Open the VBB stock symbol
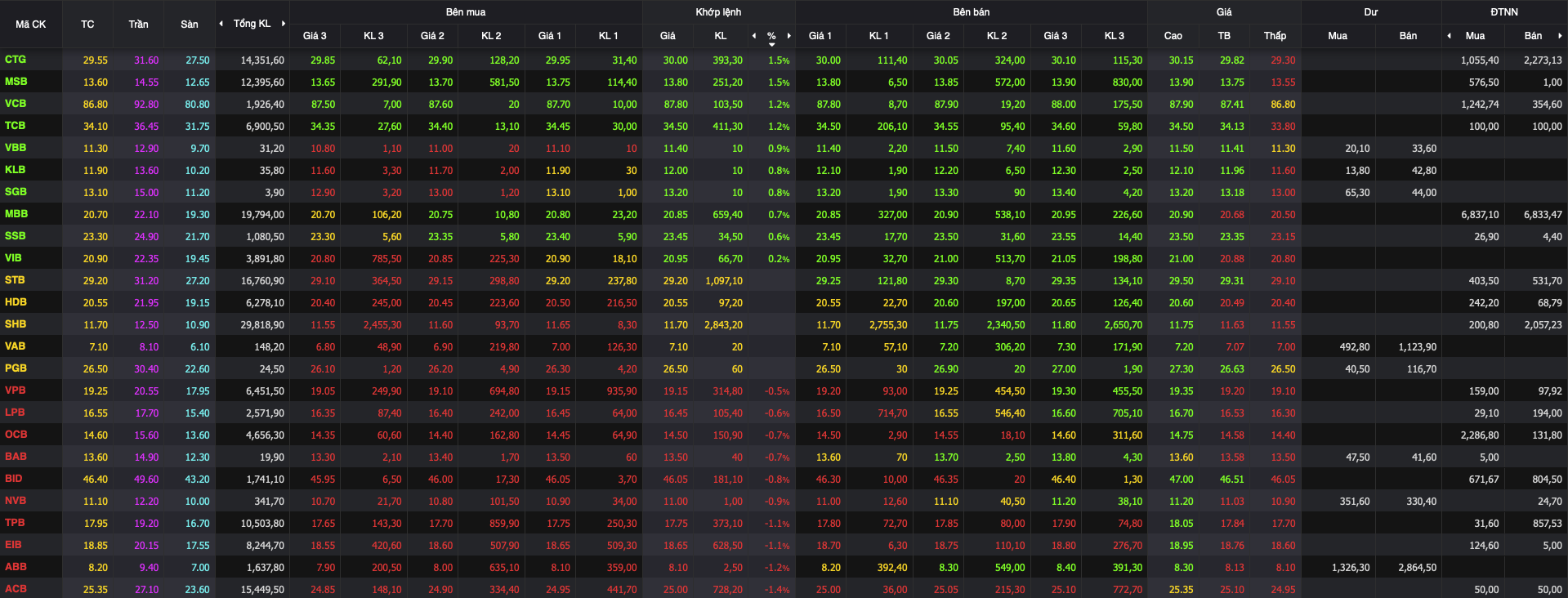Viewport: 1568px width, 598px height. click(16, 148)
